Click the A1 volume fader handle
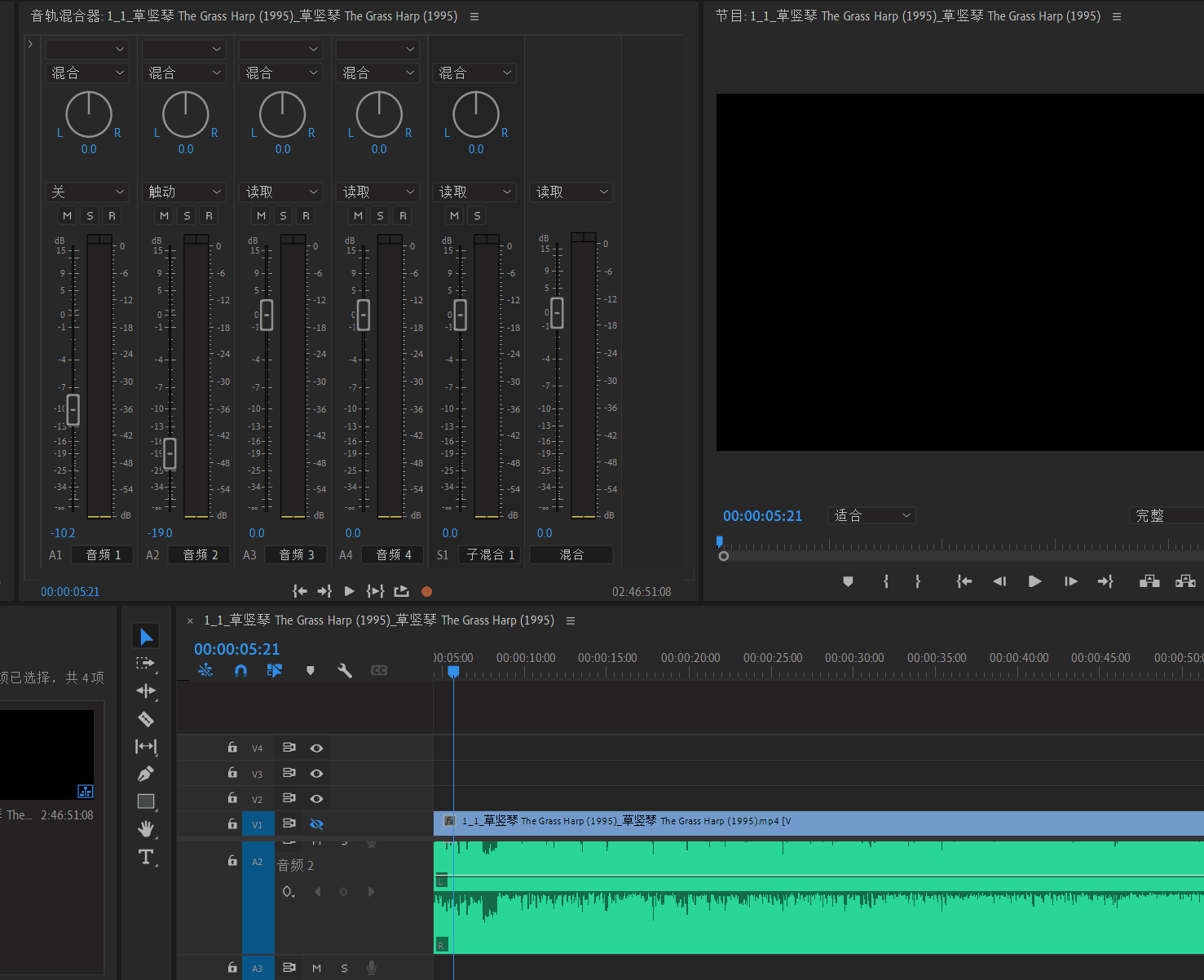The width and height of the screenshot is (1204, 980). pyautogui.click(x=73, y=409)
